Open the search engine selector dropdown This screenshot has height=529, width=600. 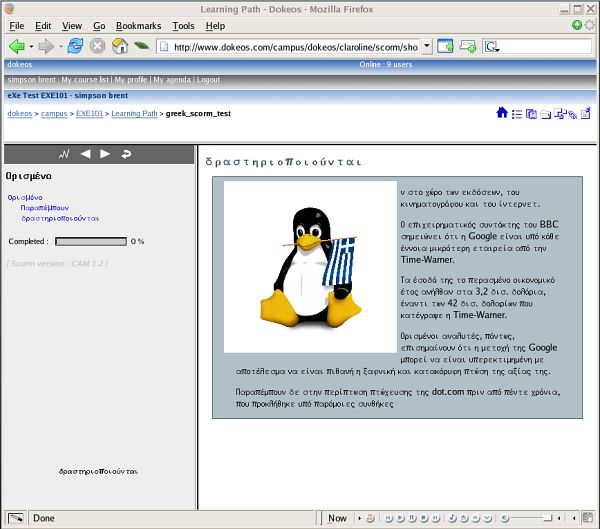click(492, 47)
